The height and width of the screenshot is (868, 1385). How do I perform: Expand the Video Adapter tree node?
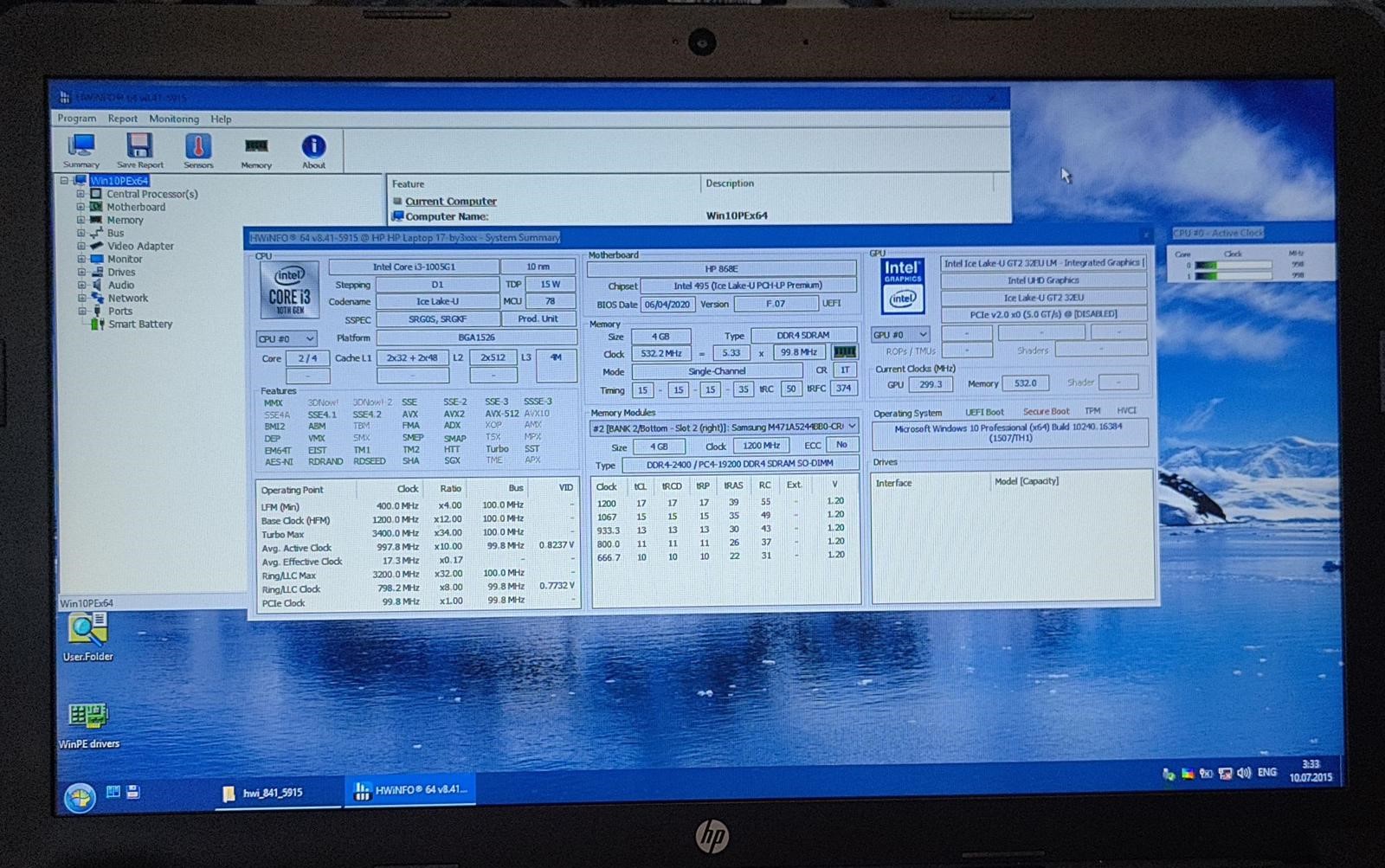pyautogui.click(x=81, y=246)
